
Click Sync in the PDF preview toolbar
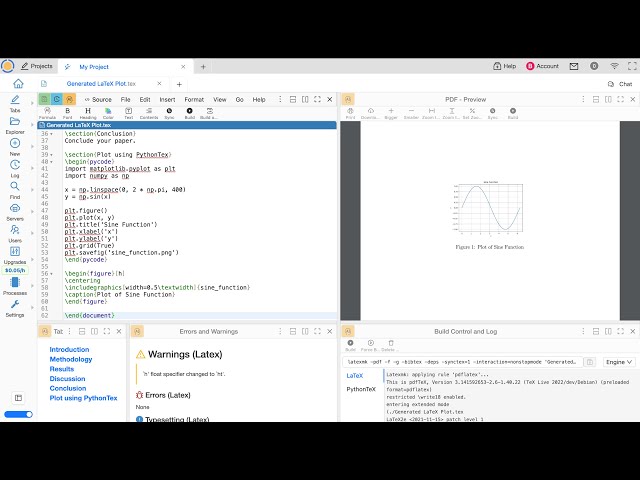[x=493, y=113]
